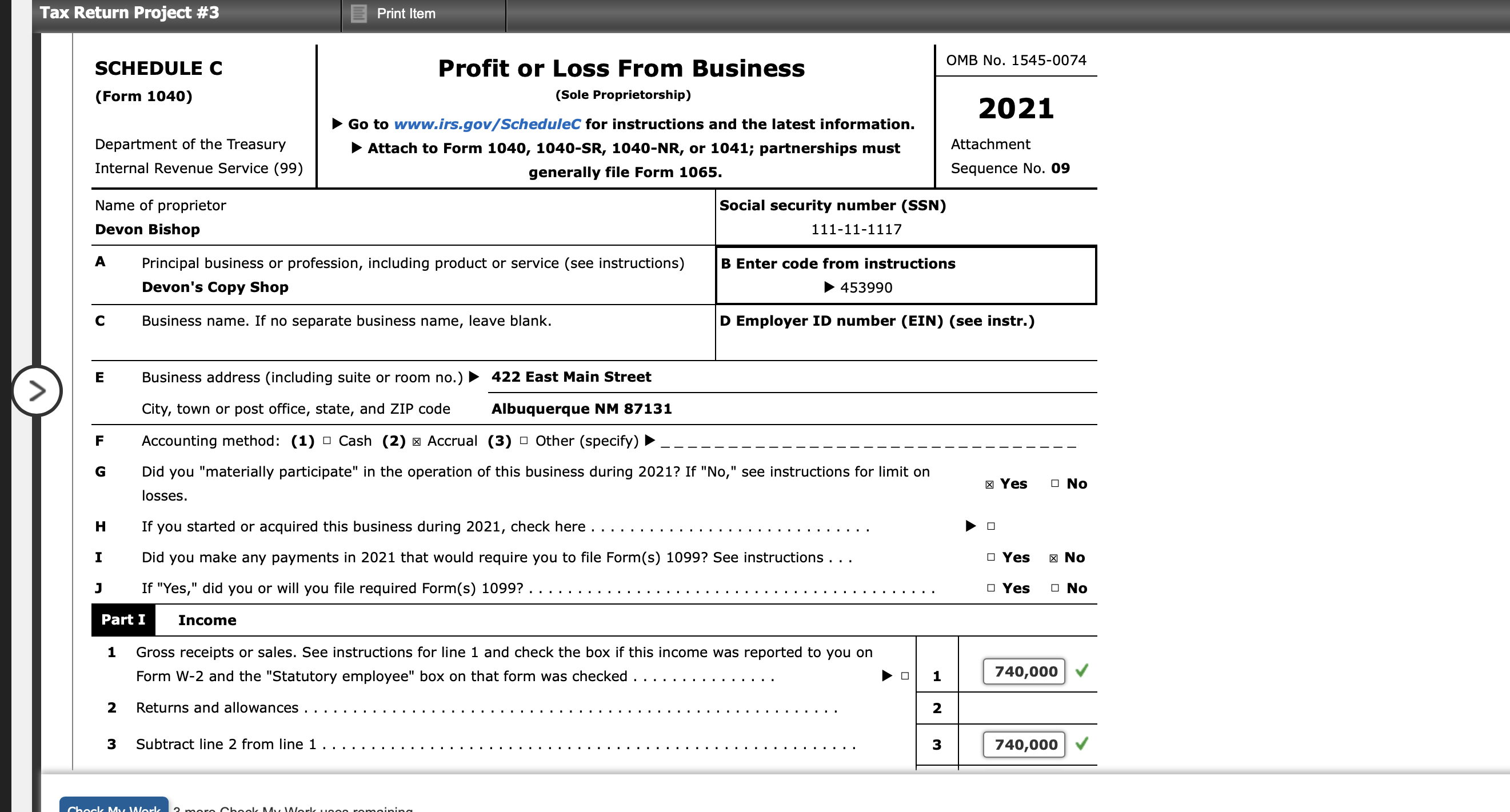Expand the left side chevron panel
The image size is (1510, 812).
[x=37, y=391]
